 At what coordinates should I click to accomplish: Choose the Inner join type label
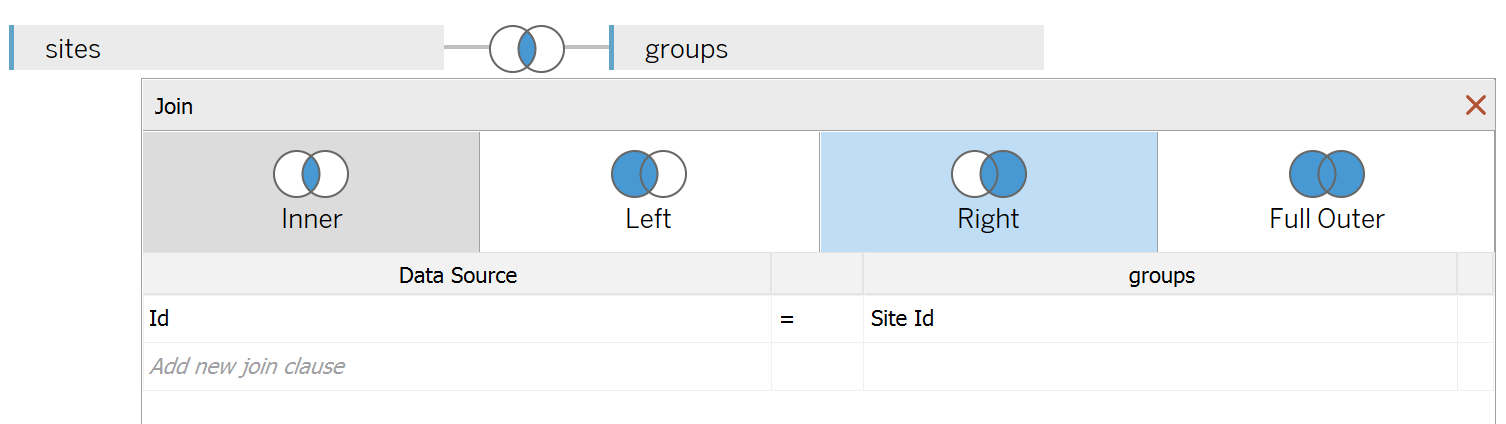click(x=311, y=219)
